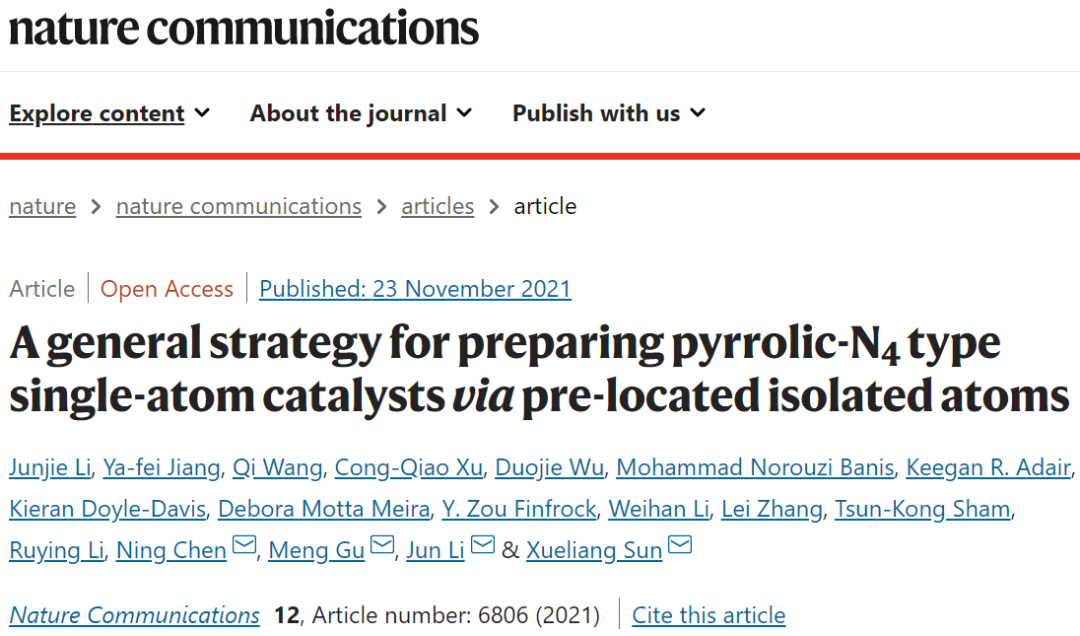
Task: Click author name Tsun-Kong Sham
Action: (x=922, y=509)
